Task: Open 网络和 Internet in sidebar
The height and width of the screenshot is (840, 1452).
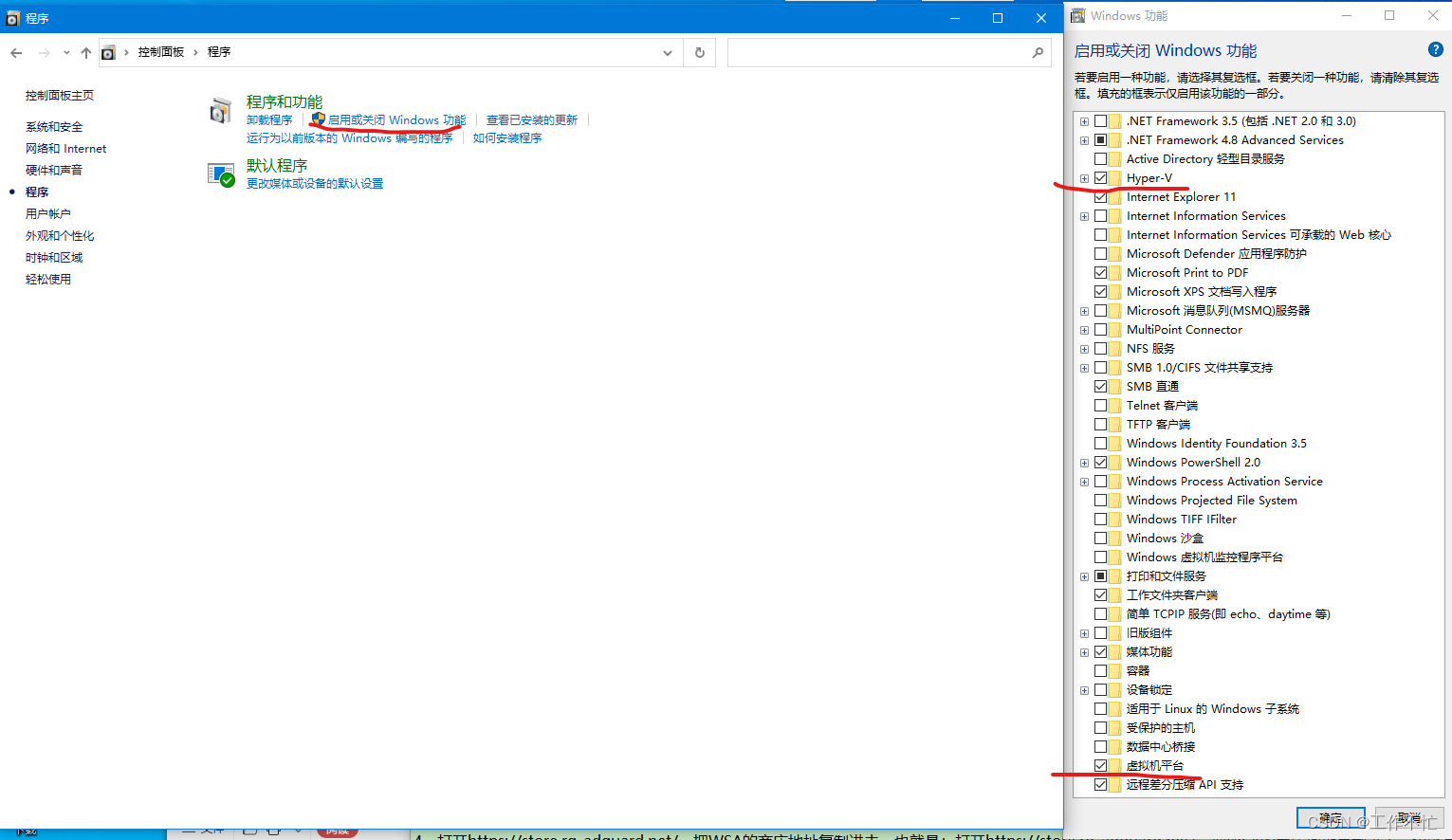Action: click(x=65, y=149)
